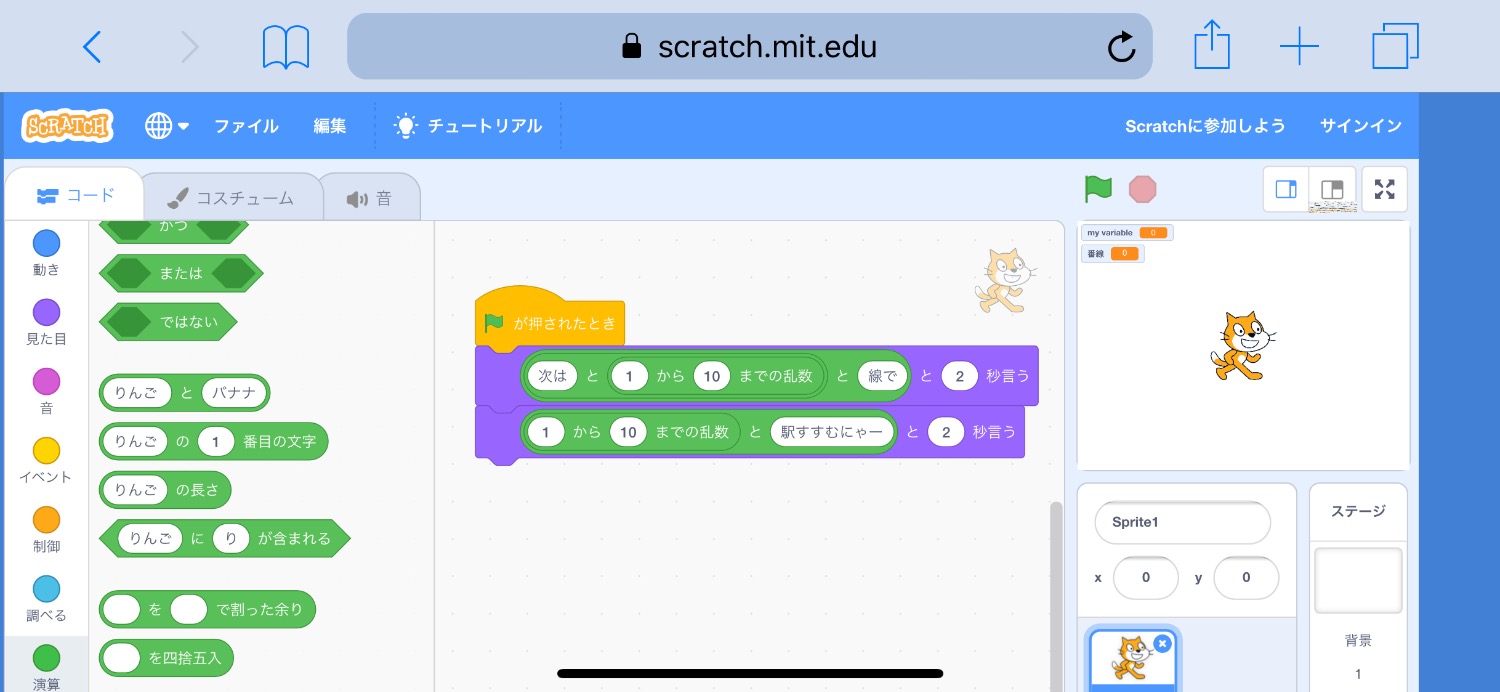Select the 動き blue category

click(46, 253)
